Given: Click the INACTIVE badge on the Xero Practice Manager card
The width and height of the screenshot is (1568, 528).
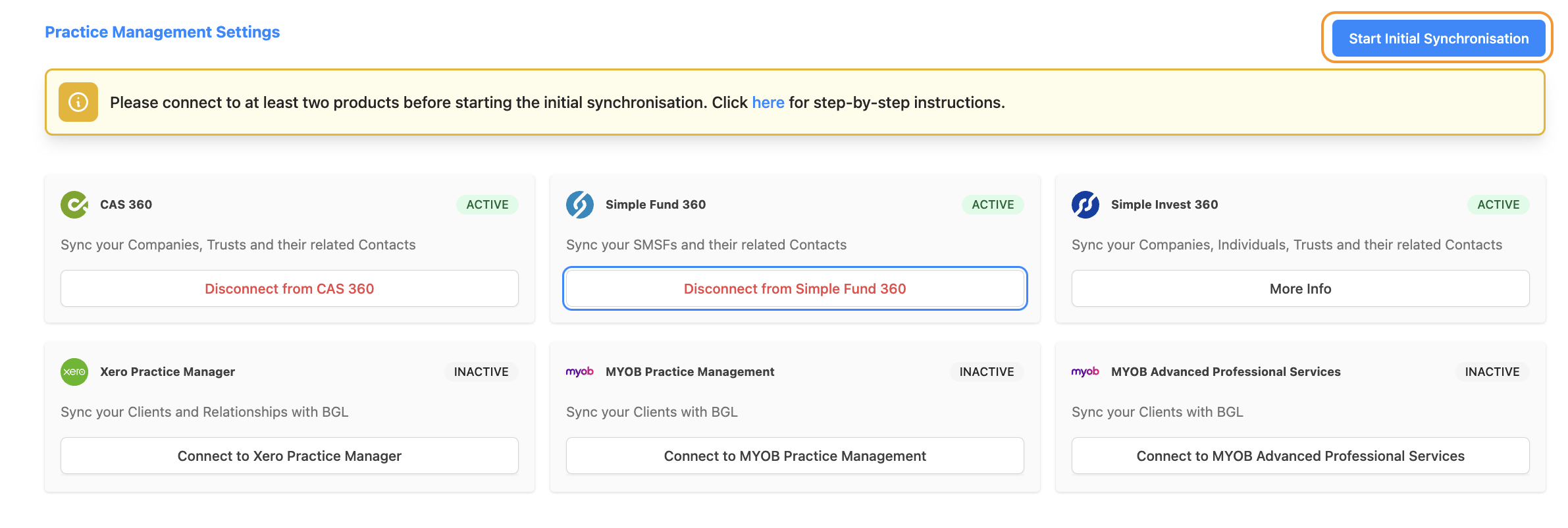Looking at the screenshot, I should click(x=481, y=372).
